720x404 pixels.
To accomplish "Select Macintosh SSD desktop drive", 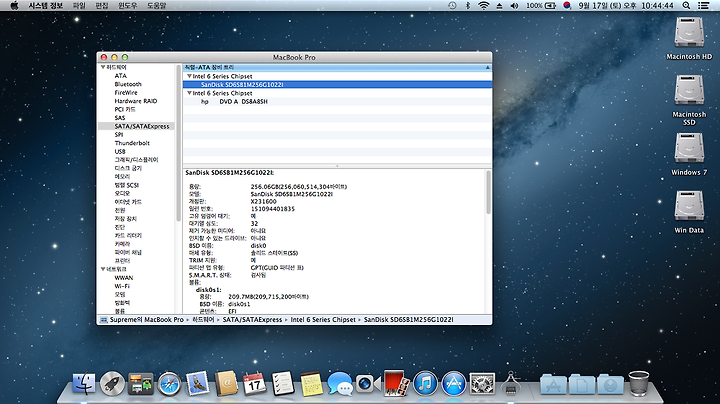I will tap(689, 100).
